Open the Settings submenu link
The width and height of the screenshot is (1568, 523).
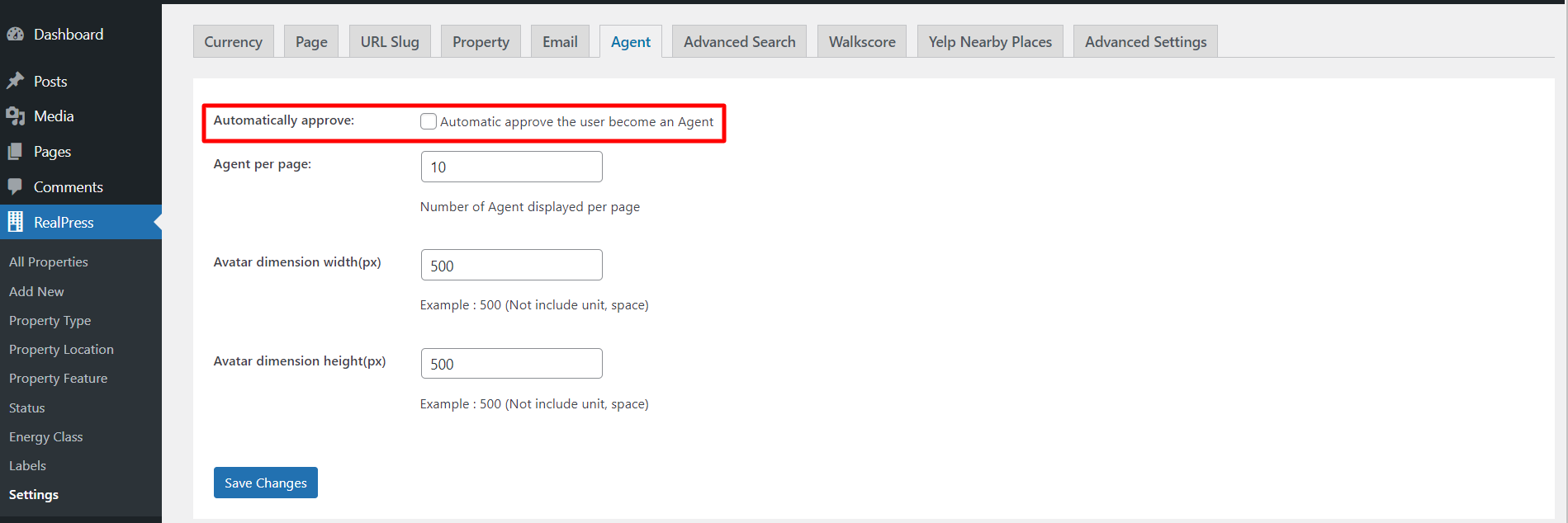click(x=34, y=494)
